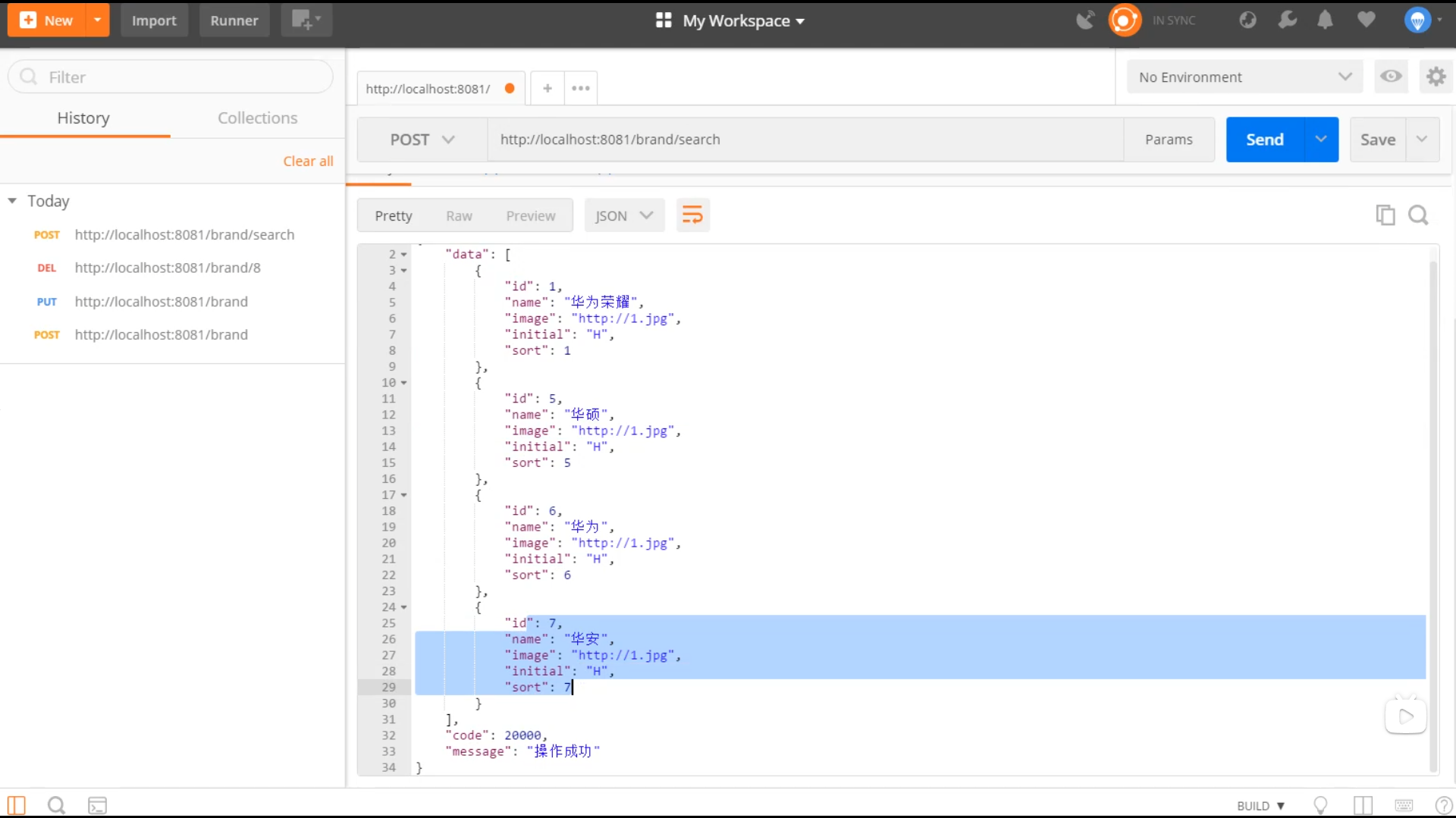Click the heart icon in header
The width and height of the screenshot is (1456, 818).
click(1367, 20)
